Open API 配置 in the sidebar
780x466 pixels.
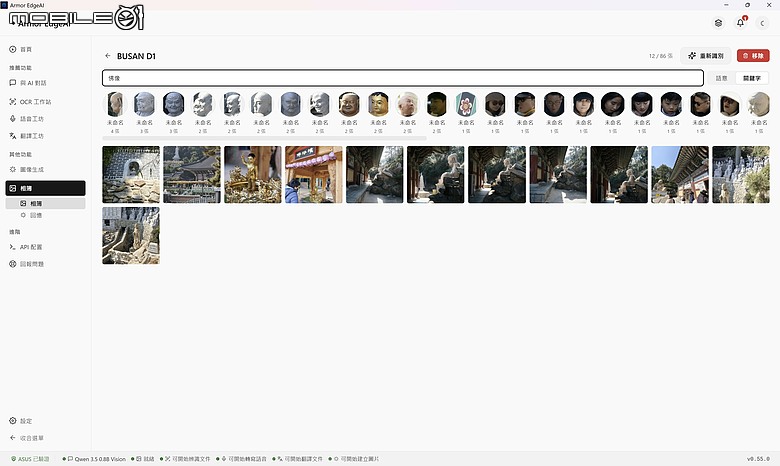tap(26, 247)
